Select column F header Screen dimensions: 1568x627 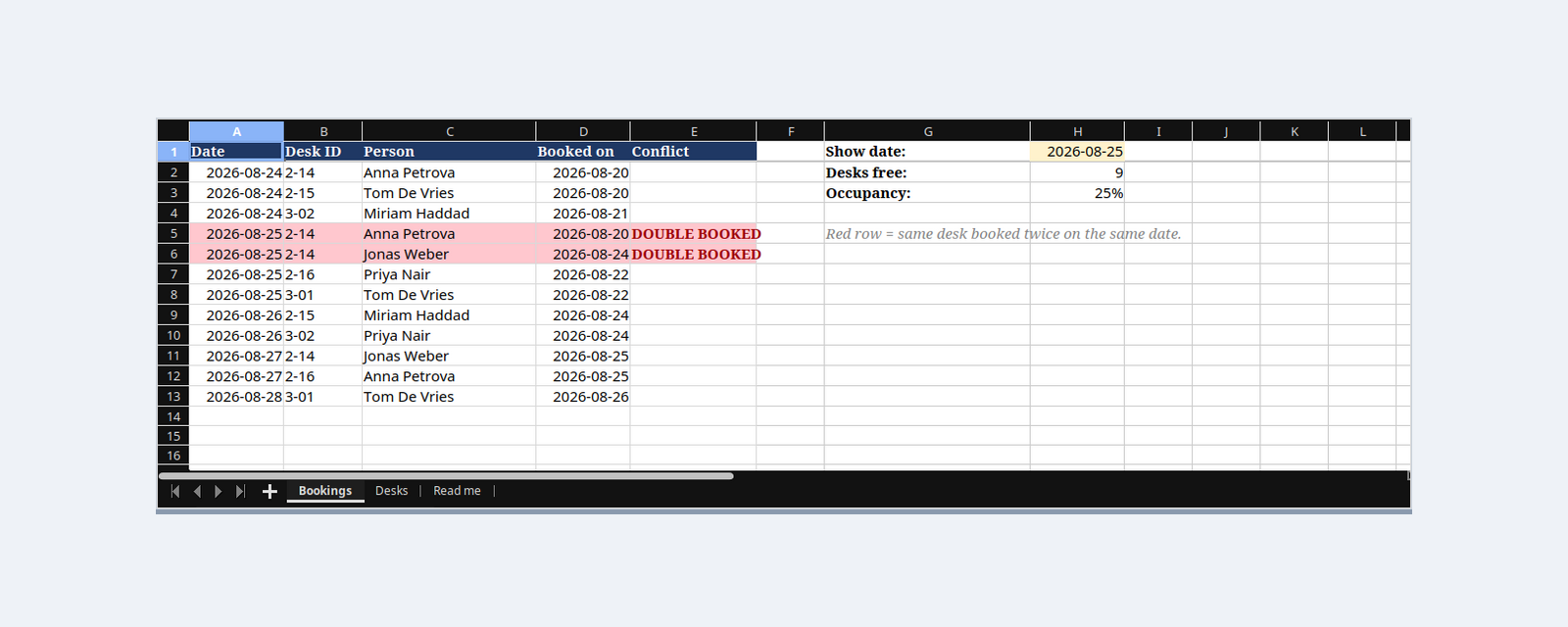[790, 131]
